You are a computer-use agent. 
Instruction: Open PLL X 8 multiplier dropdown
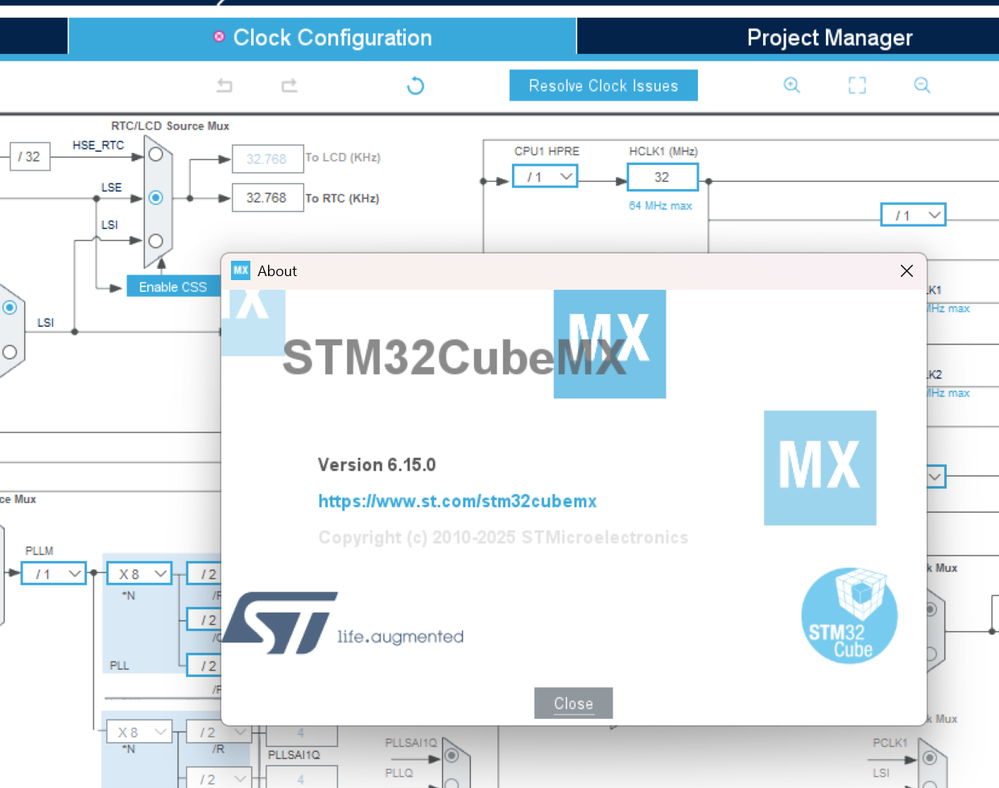pyautogui.click(x=139, y=574)
